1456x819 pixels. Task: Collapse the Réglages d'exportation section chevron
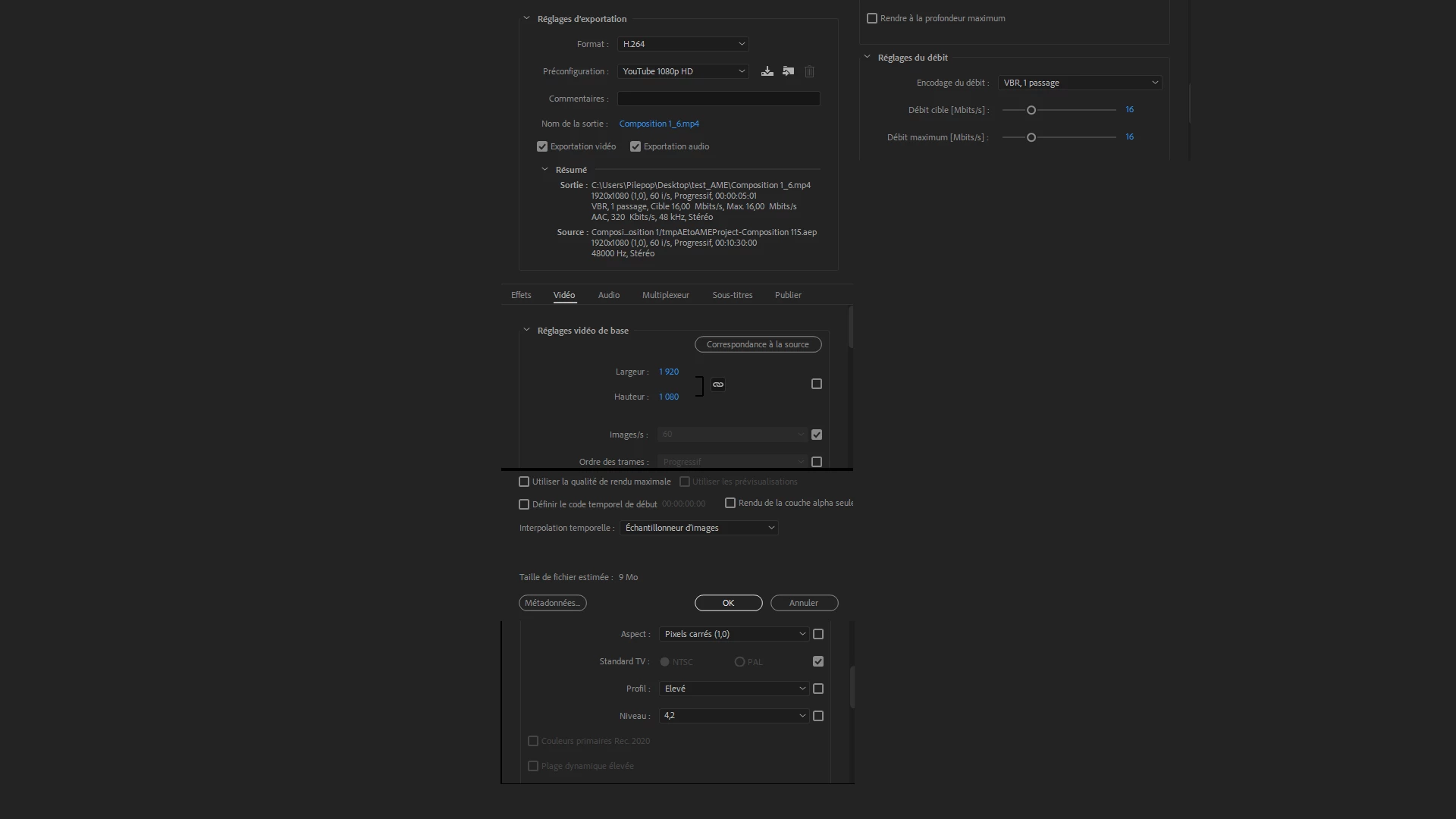526,18
